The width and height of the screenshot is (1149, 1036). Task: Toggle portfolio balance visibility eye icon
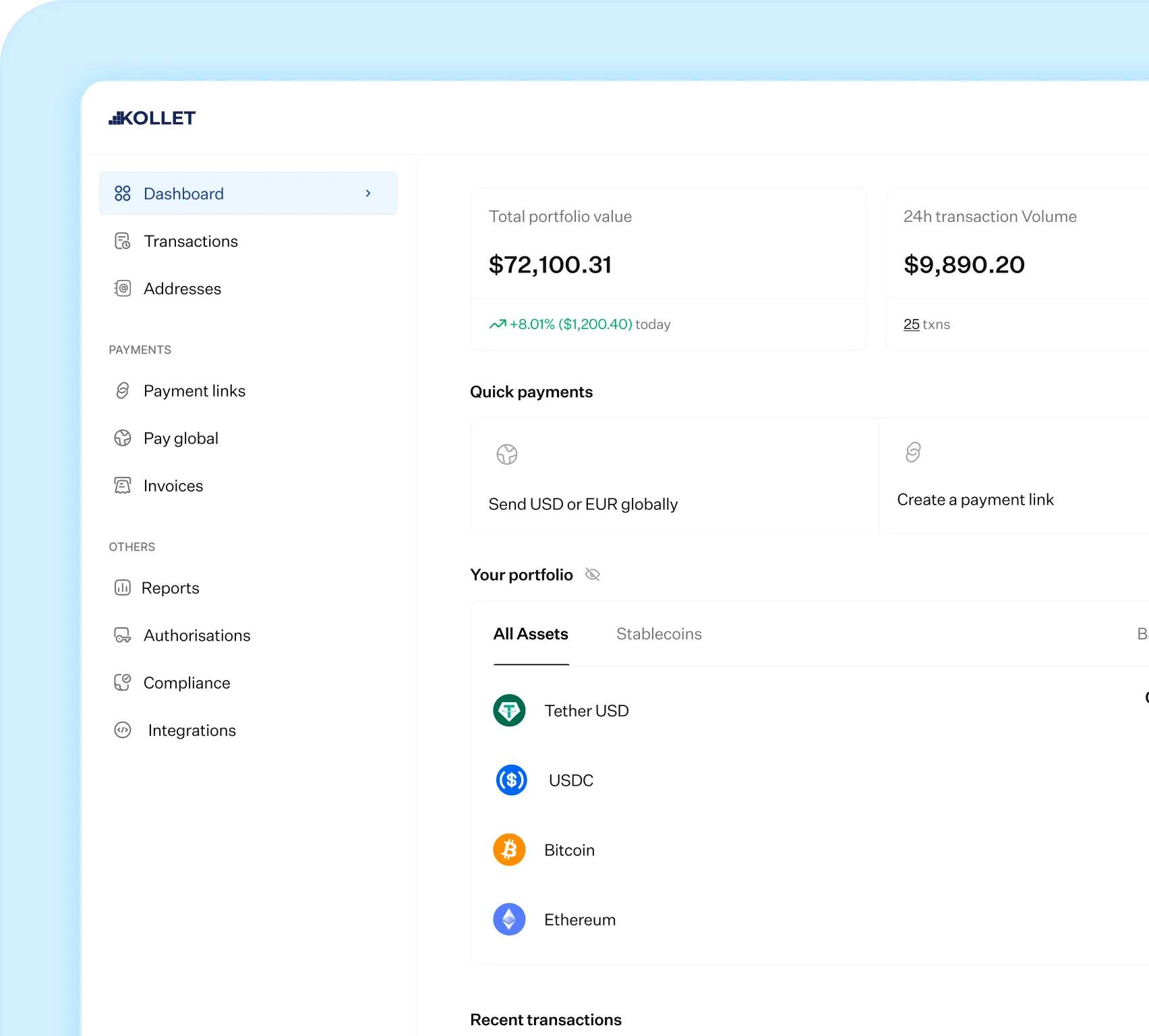[593, 574]
